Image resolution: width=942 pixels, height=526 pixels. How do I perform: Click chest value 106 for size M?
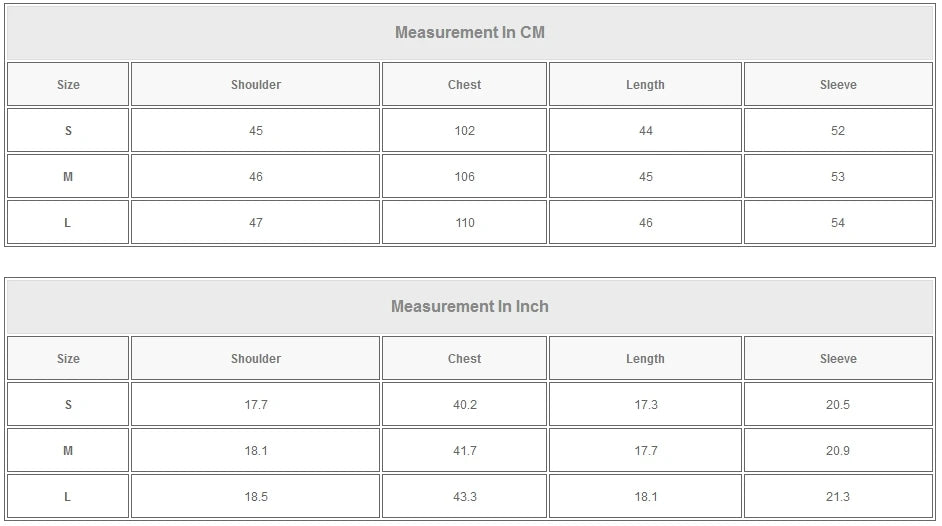[x=464, y=177]
